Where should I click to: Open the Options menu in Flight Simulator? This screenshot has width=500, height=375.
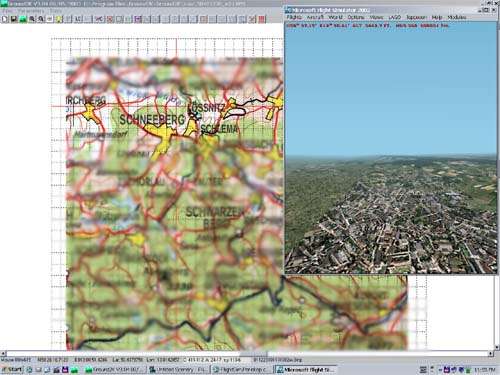point(356,17)
